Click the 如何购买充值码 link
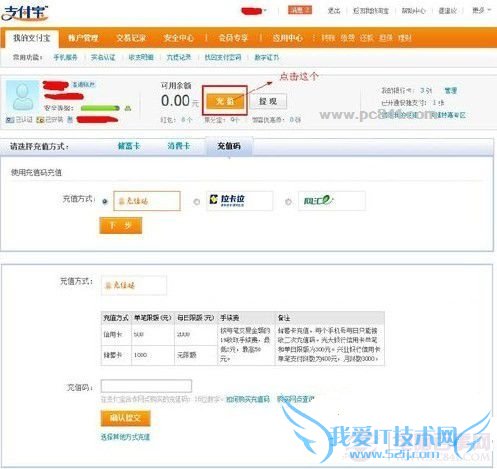Image resolution: width=497 pixels, height=469 pixels. [x=248, y=399]
